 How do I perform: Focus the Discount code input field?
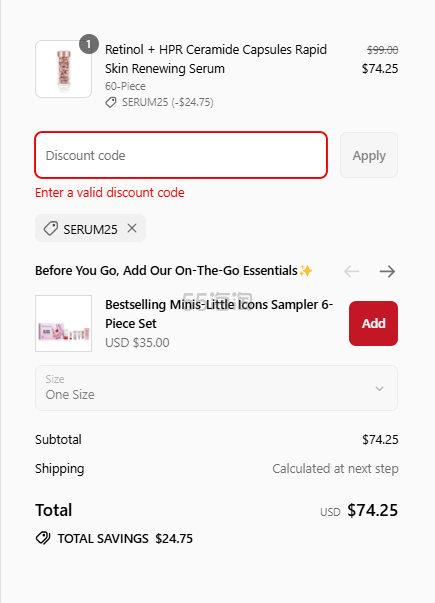181,155
